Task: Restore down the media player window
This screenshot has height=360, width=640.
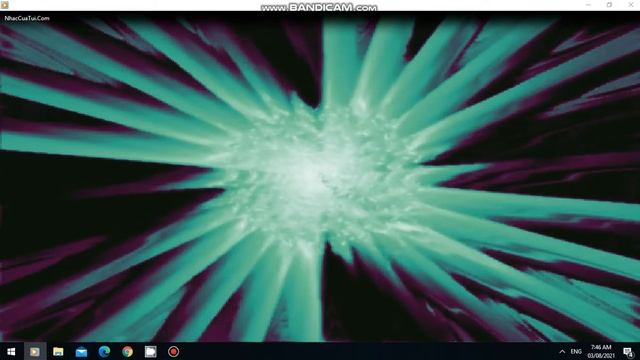Action: tap(609, 5)
